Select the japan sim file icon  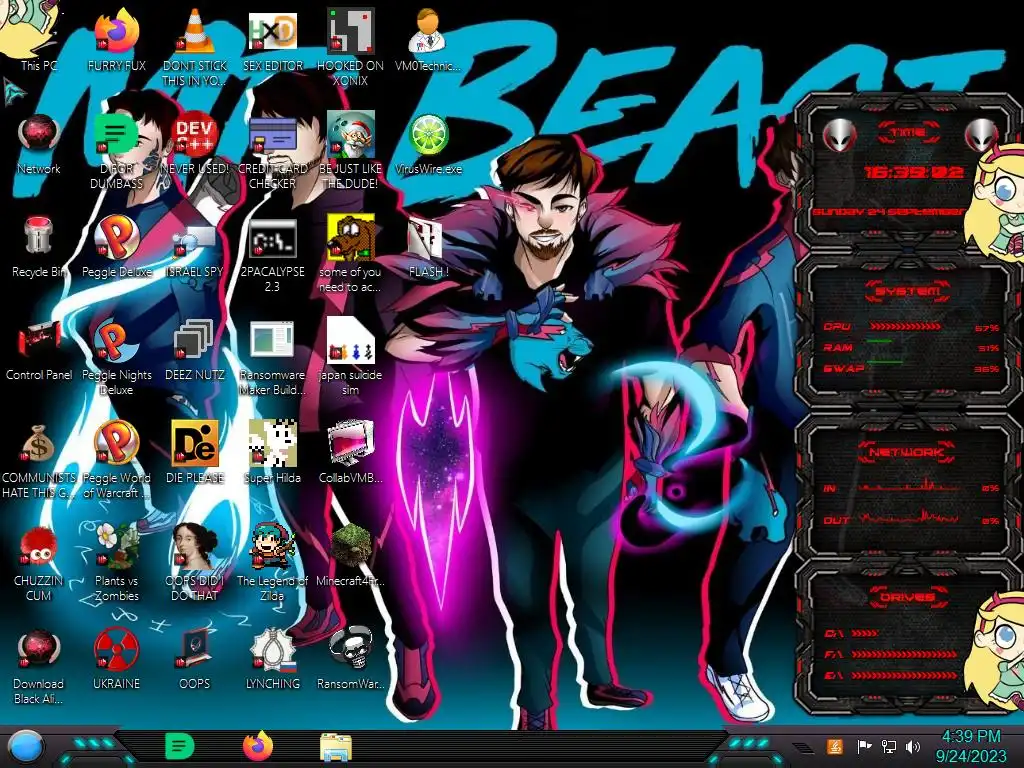point(350,357)
